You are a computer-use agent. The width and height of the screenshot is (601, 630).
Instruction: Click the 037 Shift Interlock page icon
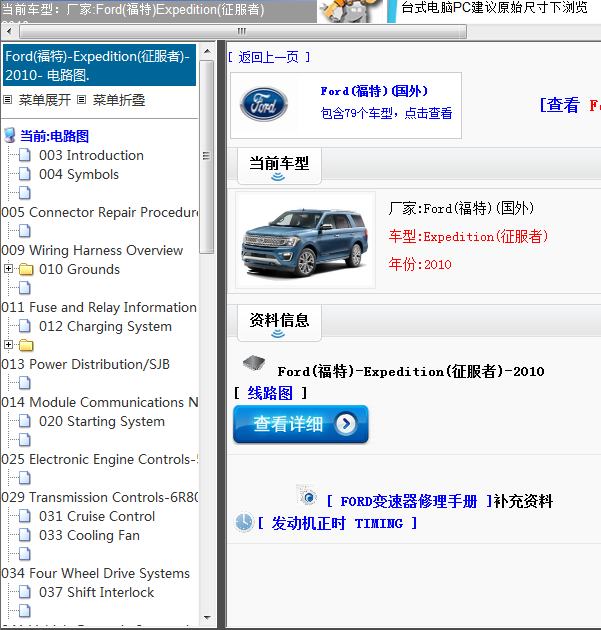pyautogui.click(x=25, y=592)
